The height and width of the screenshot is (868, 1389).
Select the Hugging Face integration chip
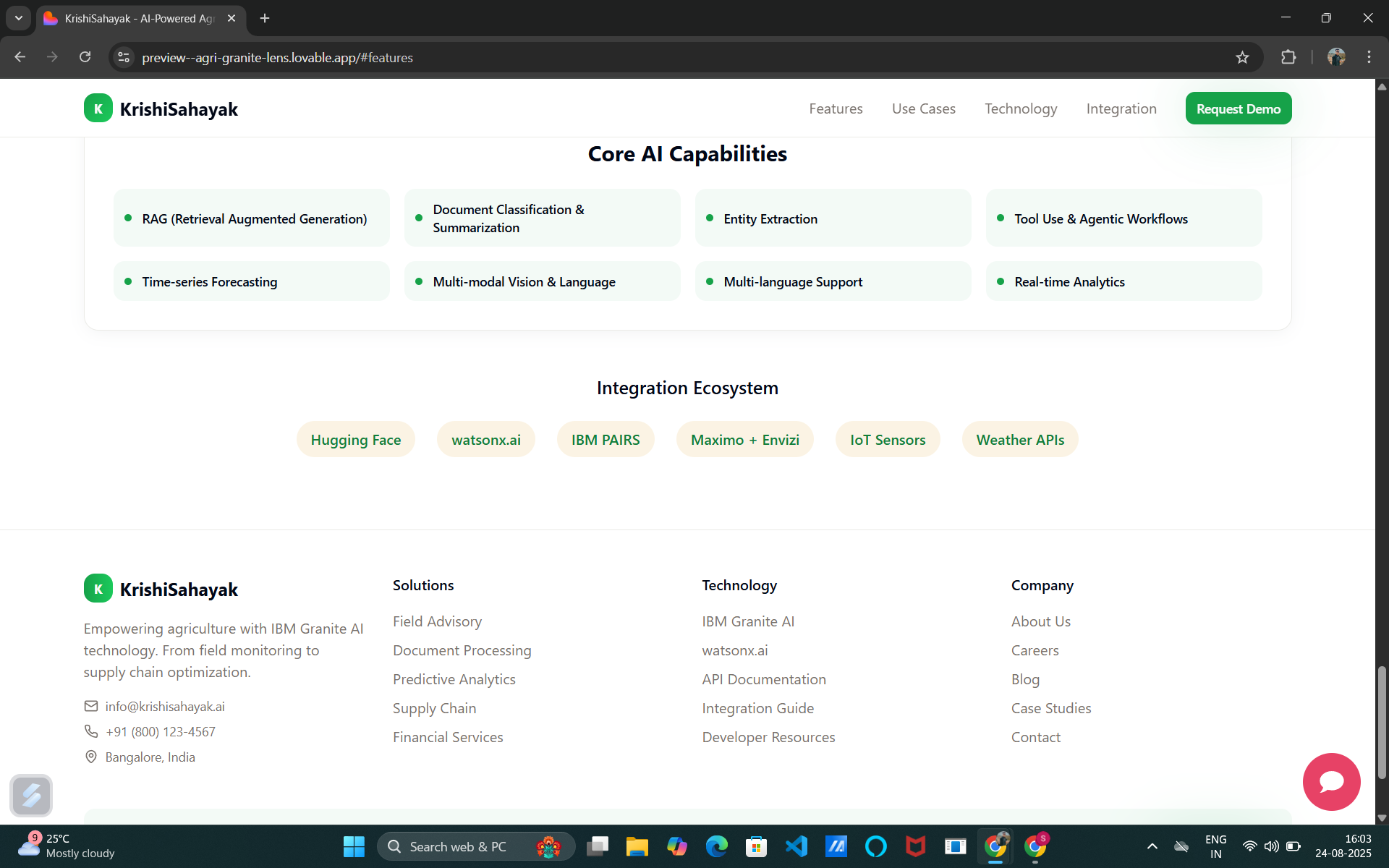pyautogui.click(x=355, y=440)
